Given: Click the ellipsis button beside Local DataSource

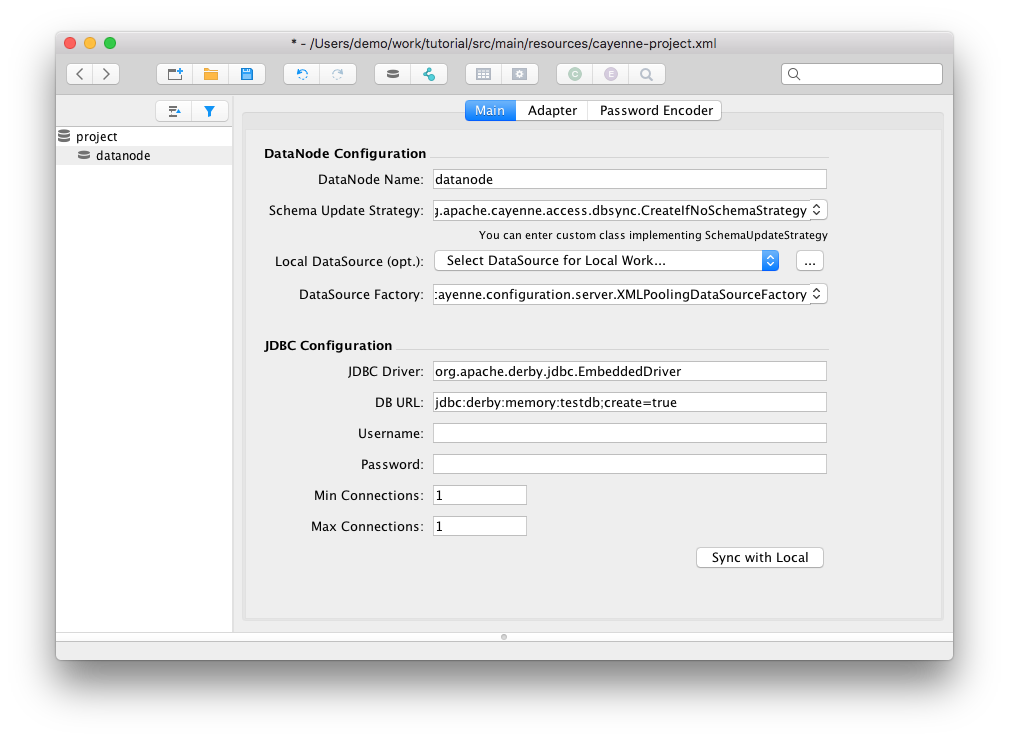Looking at the screenshot, I should [x=809, y=260].
